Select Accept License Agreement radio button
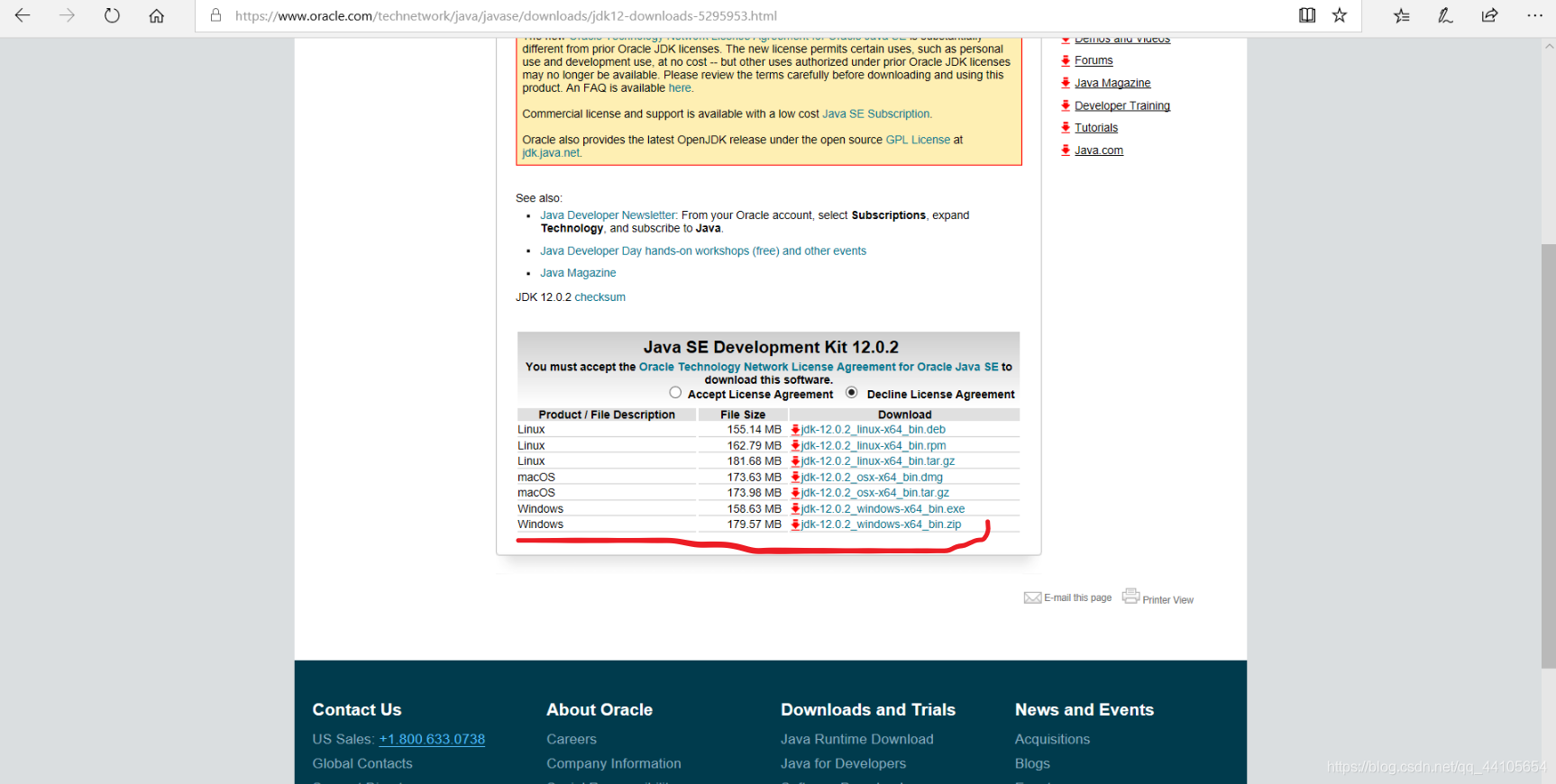The image size is (1556, 784). pos(675,393)
